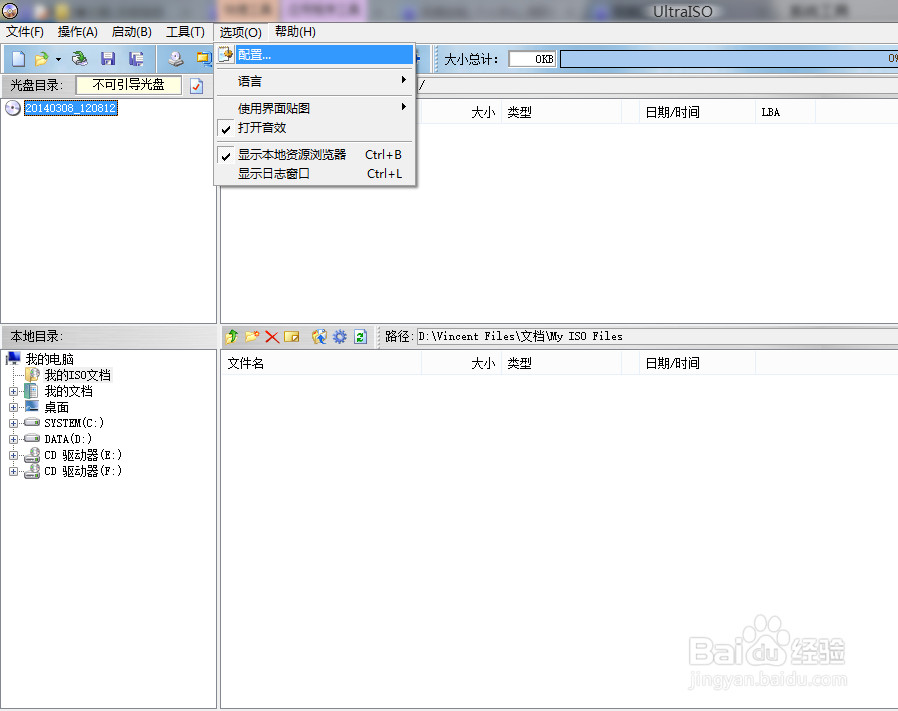
Task: Open the 工具(T) menu
Action: tap(185, 32)
